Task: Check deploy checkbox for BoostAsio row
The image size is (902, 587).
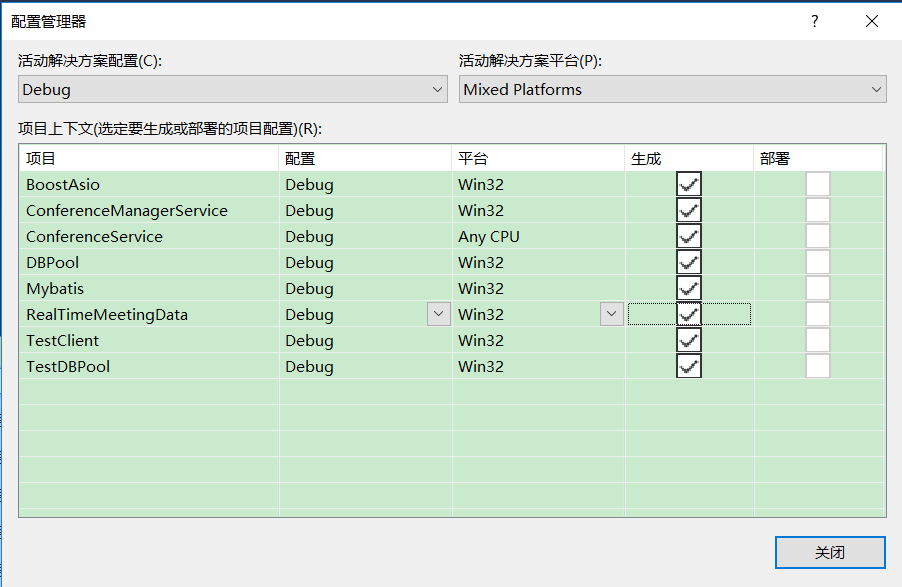Action: coord(817,184)
